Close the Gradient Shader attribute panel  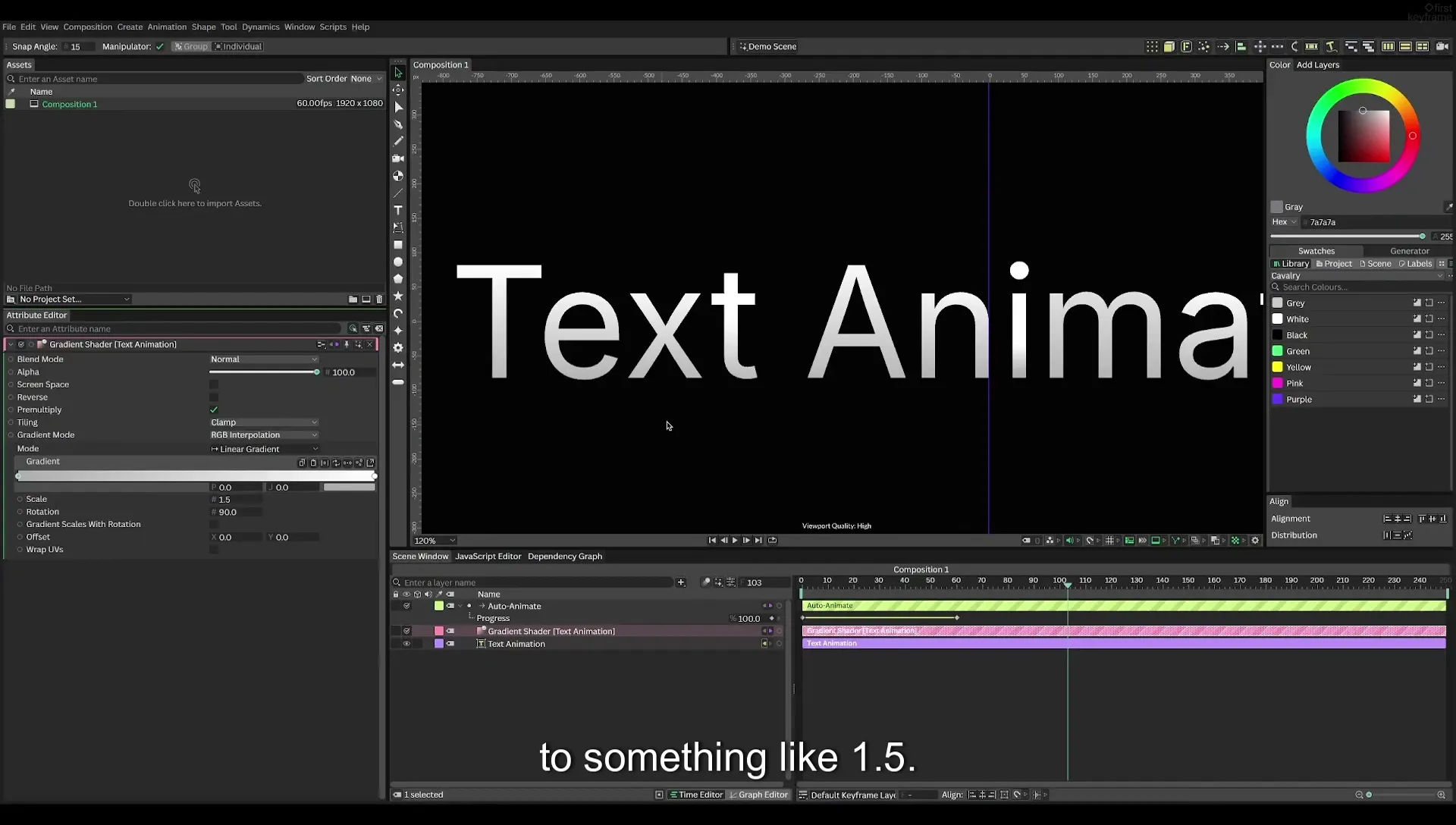coord(370,344)
